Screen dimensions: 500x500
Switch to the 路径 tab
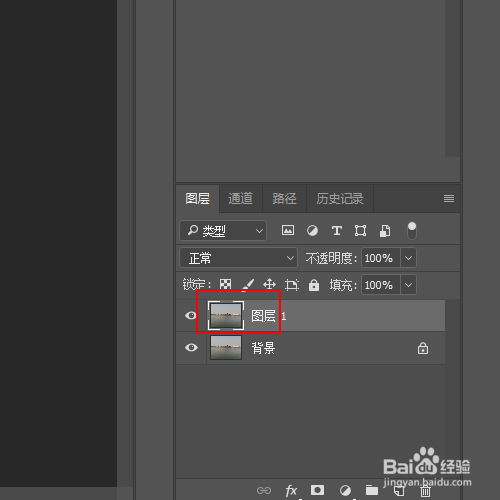click(x=284, y=199)
